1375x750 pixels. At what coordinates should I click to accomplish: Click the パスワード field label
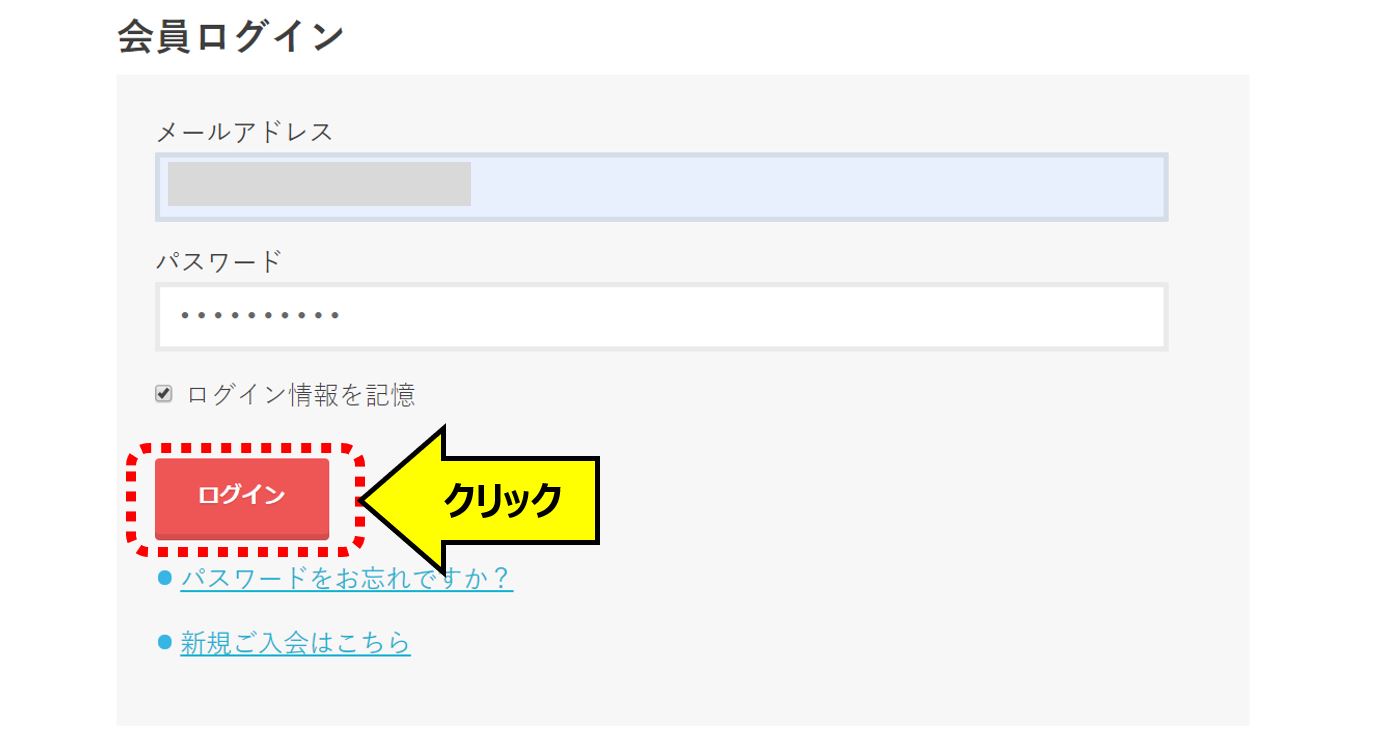219,262
